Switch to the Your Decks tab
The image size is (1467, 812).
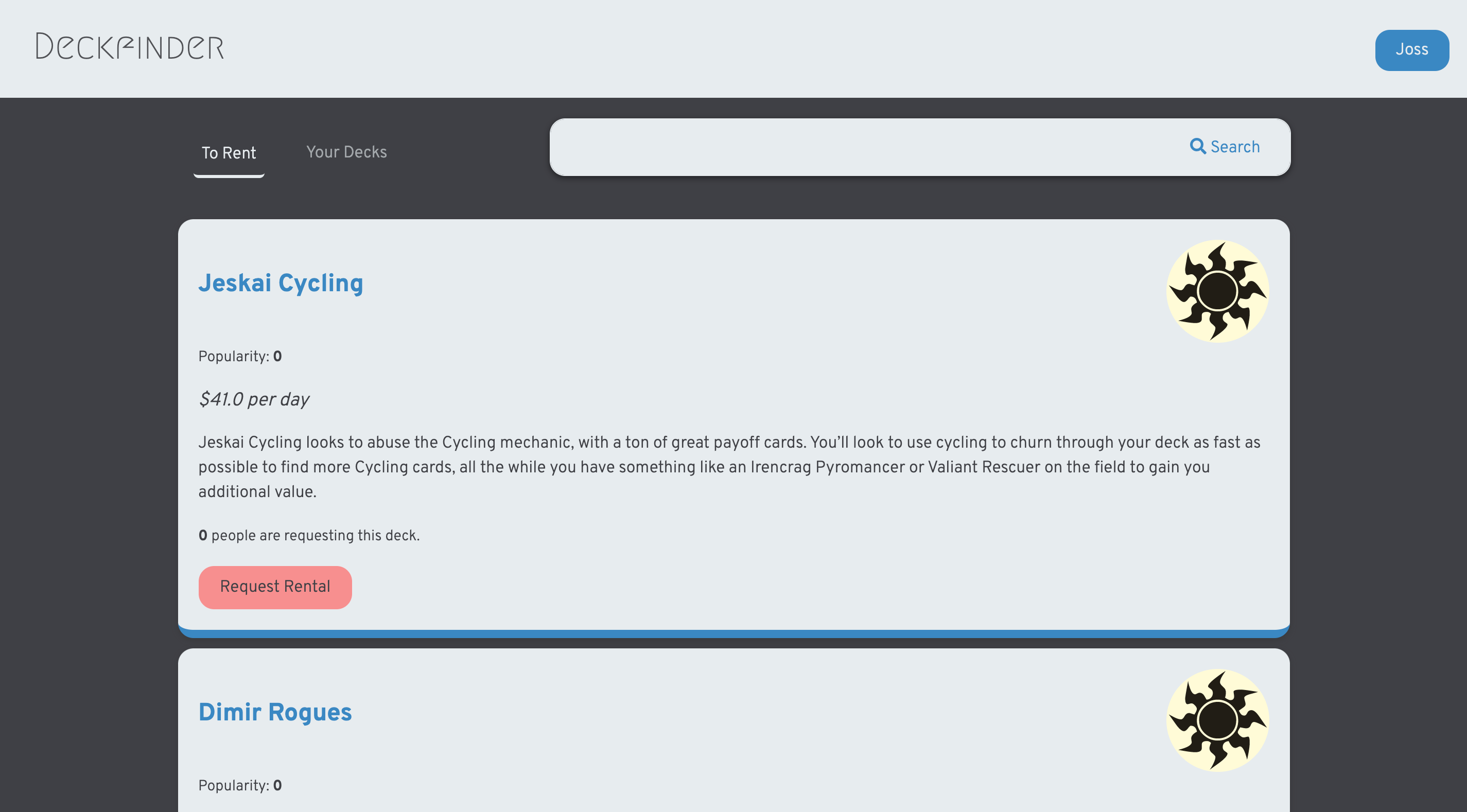click(x=346, y=152)
